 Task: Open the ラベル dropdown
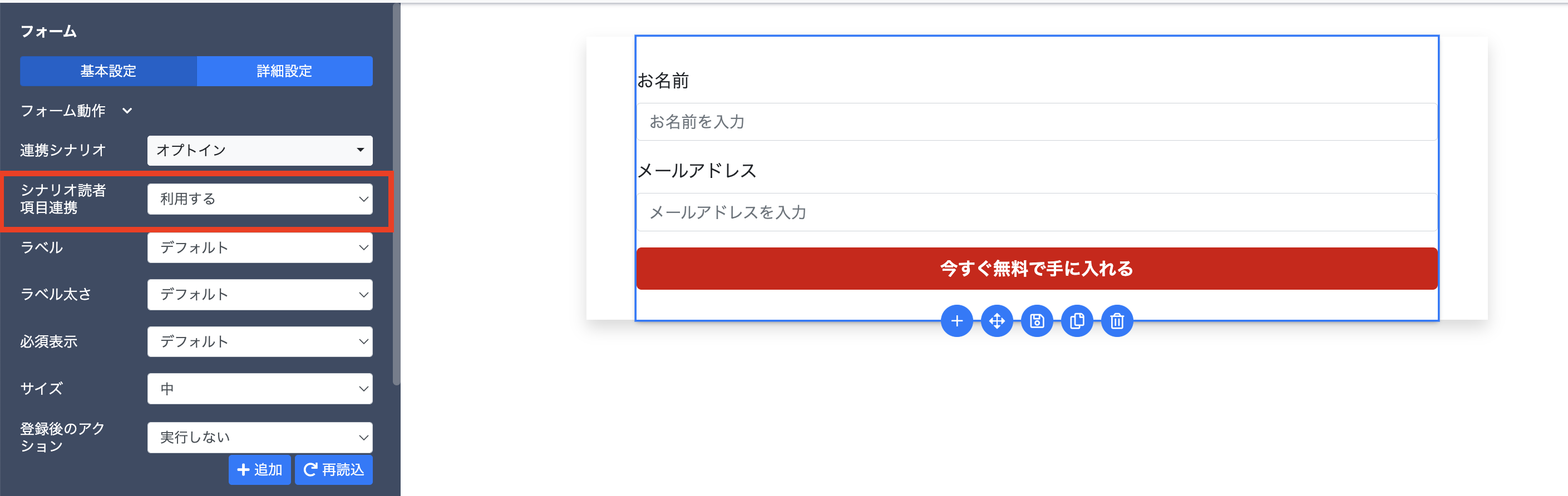pos(260,247)
